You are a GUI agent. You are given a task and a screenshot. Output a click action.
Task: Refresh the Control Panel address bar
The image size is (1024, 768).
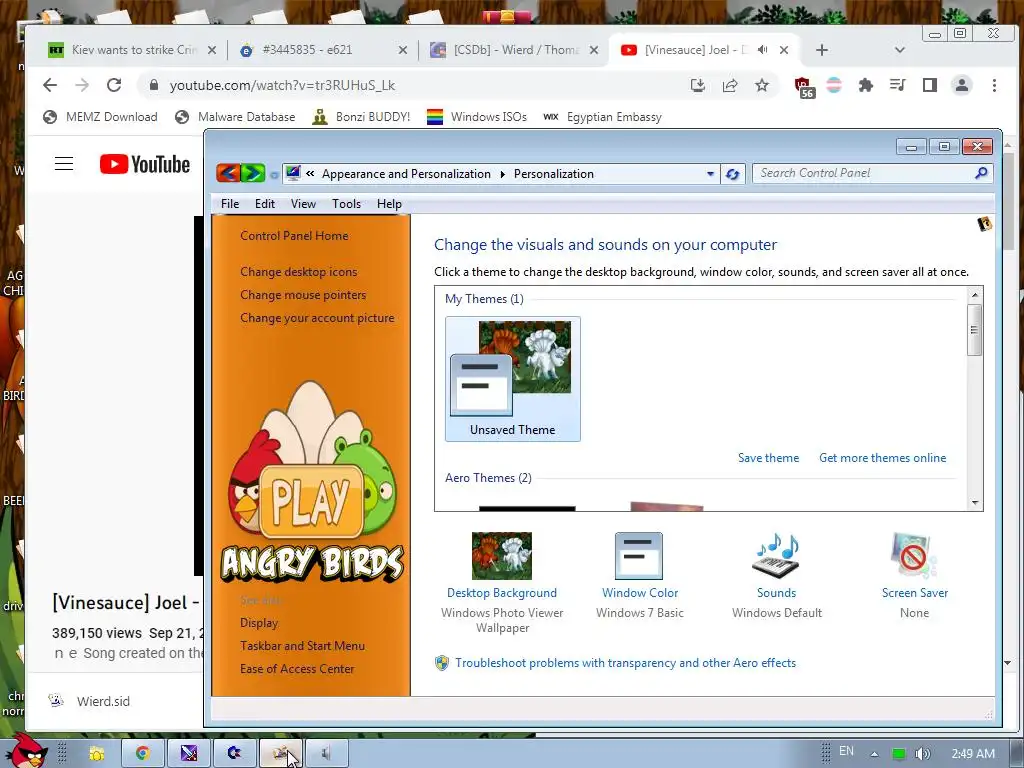[x=733, y=174]
